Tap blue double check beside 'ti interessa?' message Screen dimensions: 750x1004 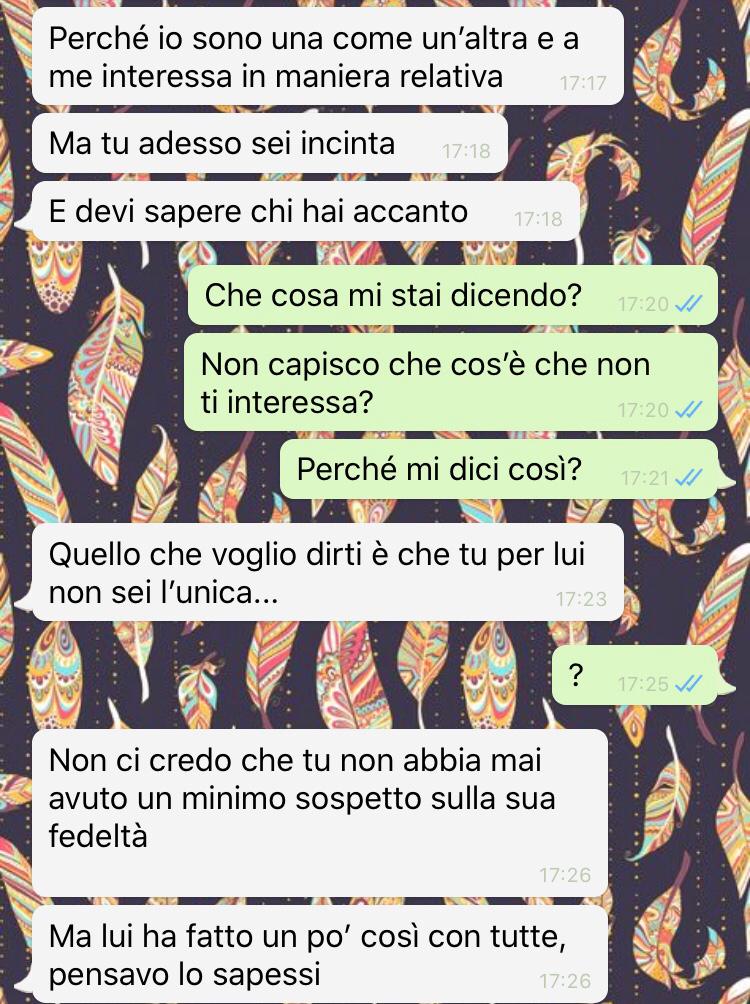pos(689,409)
